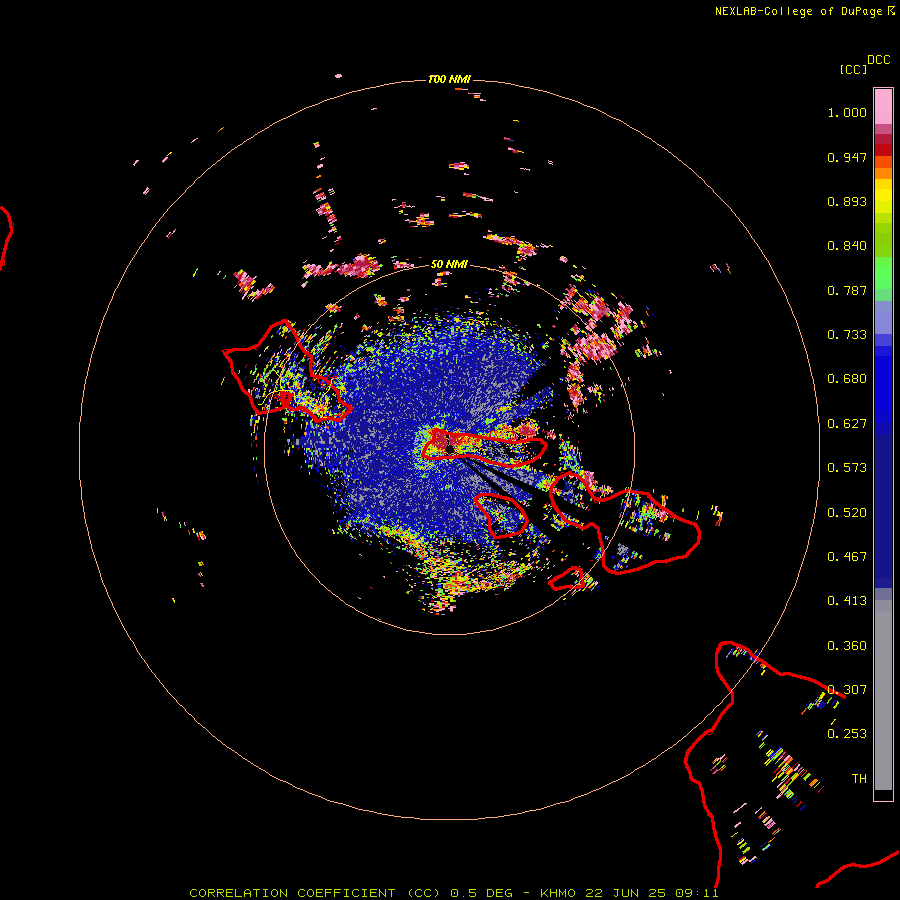Click the Correlation Coefficient caption at the bottom

pos(453,893)
